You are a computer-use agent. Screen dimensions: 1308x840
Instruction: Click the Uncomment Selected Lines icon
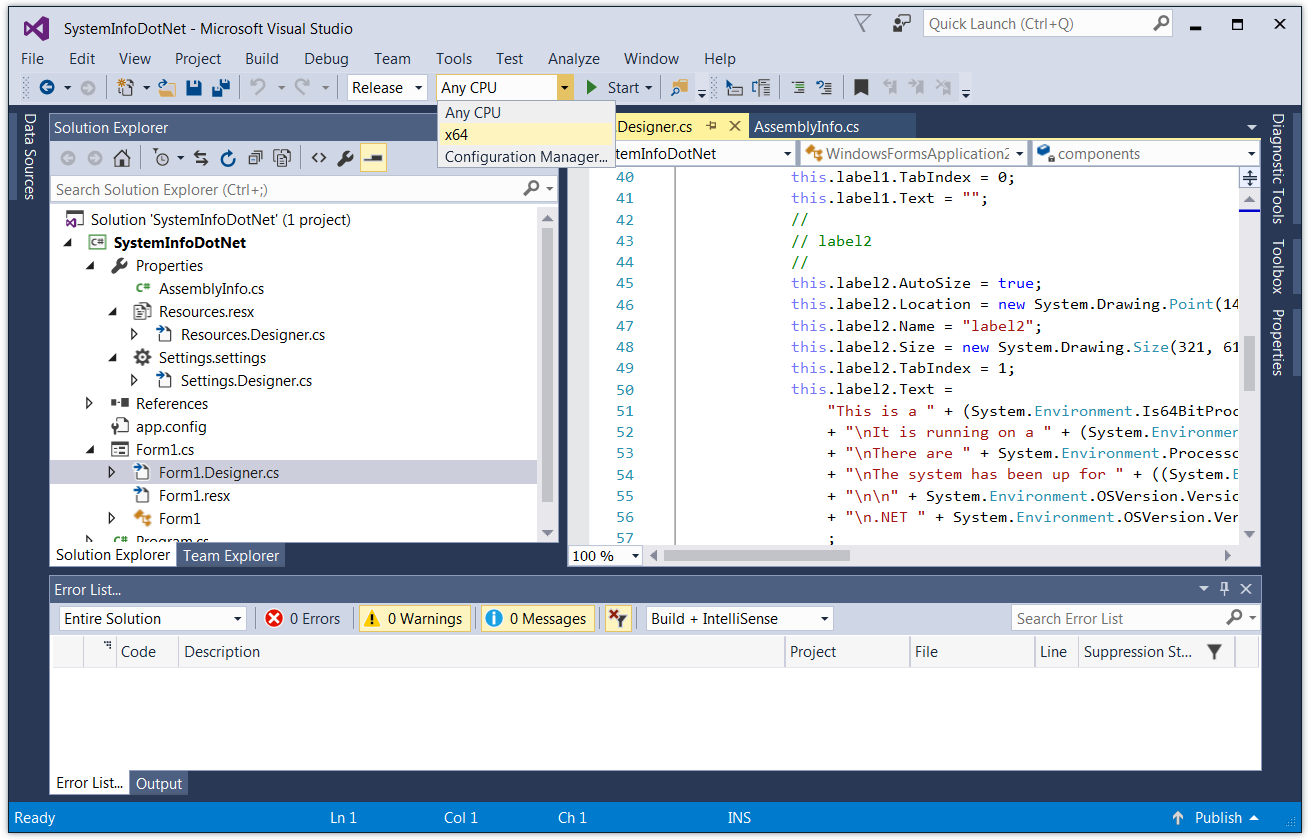824,88
